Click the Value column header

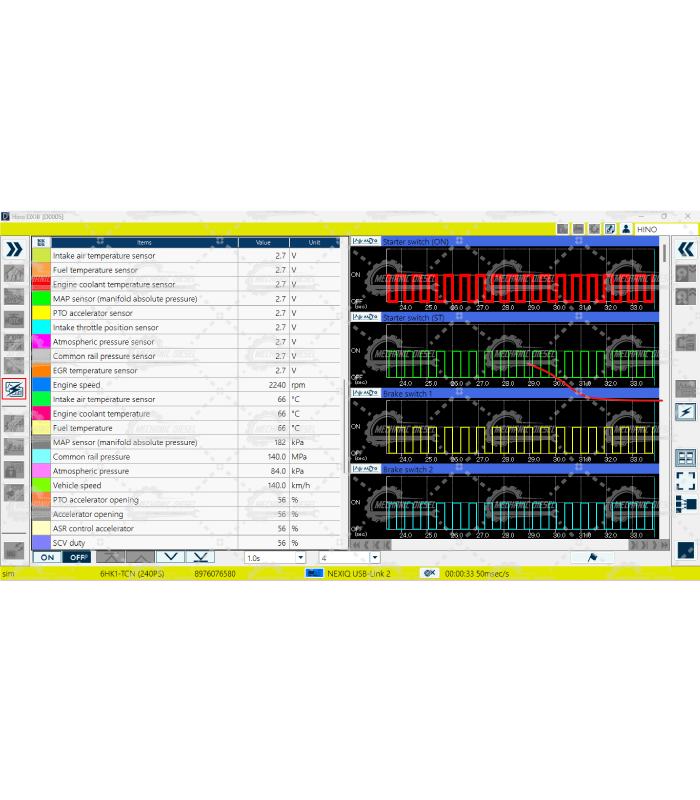263,242
